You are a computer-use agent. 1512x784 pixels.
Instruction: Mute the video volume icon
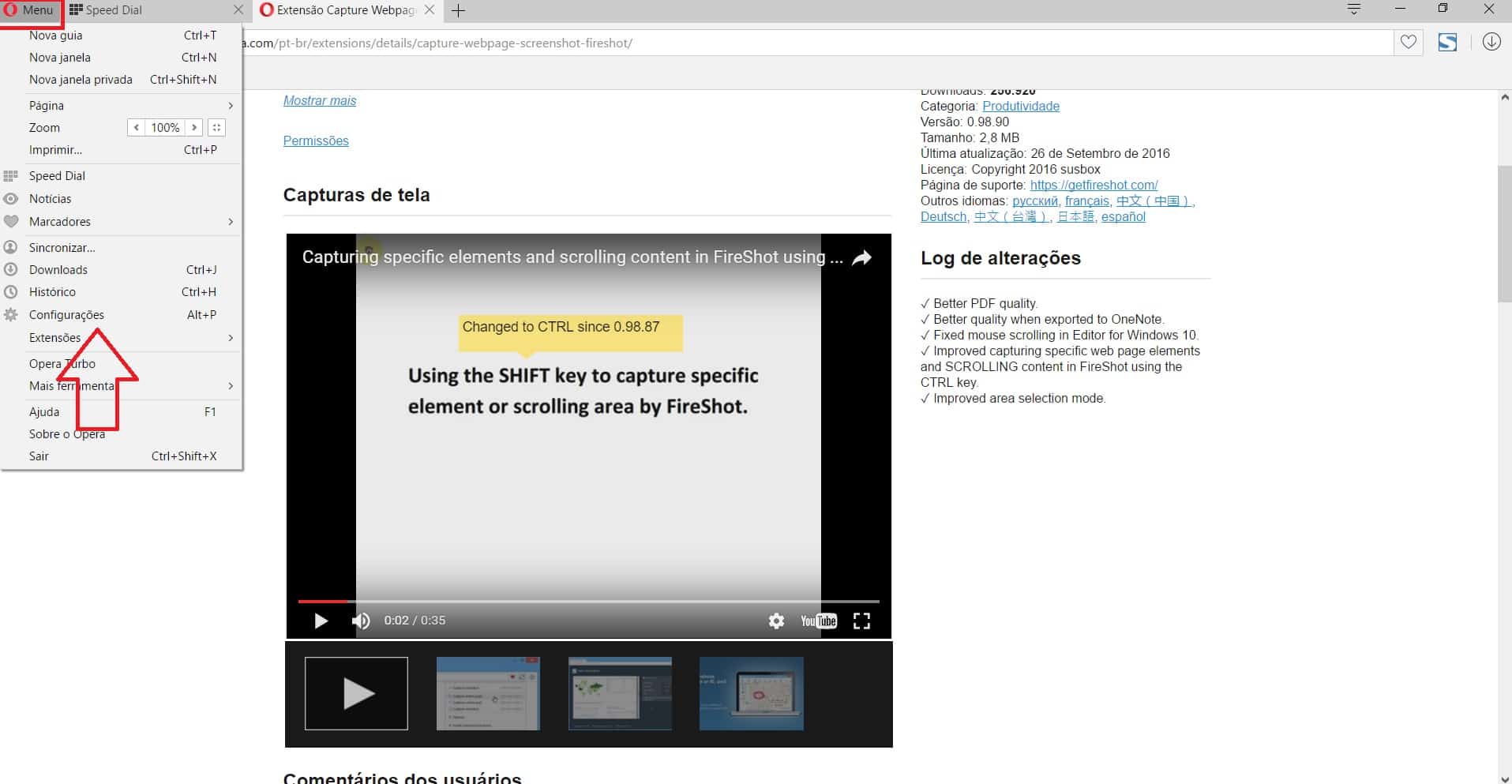[x=361, y=621]
